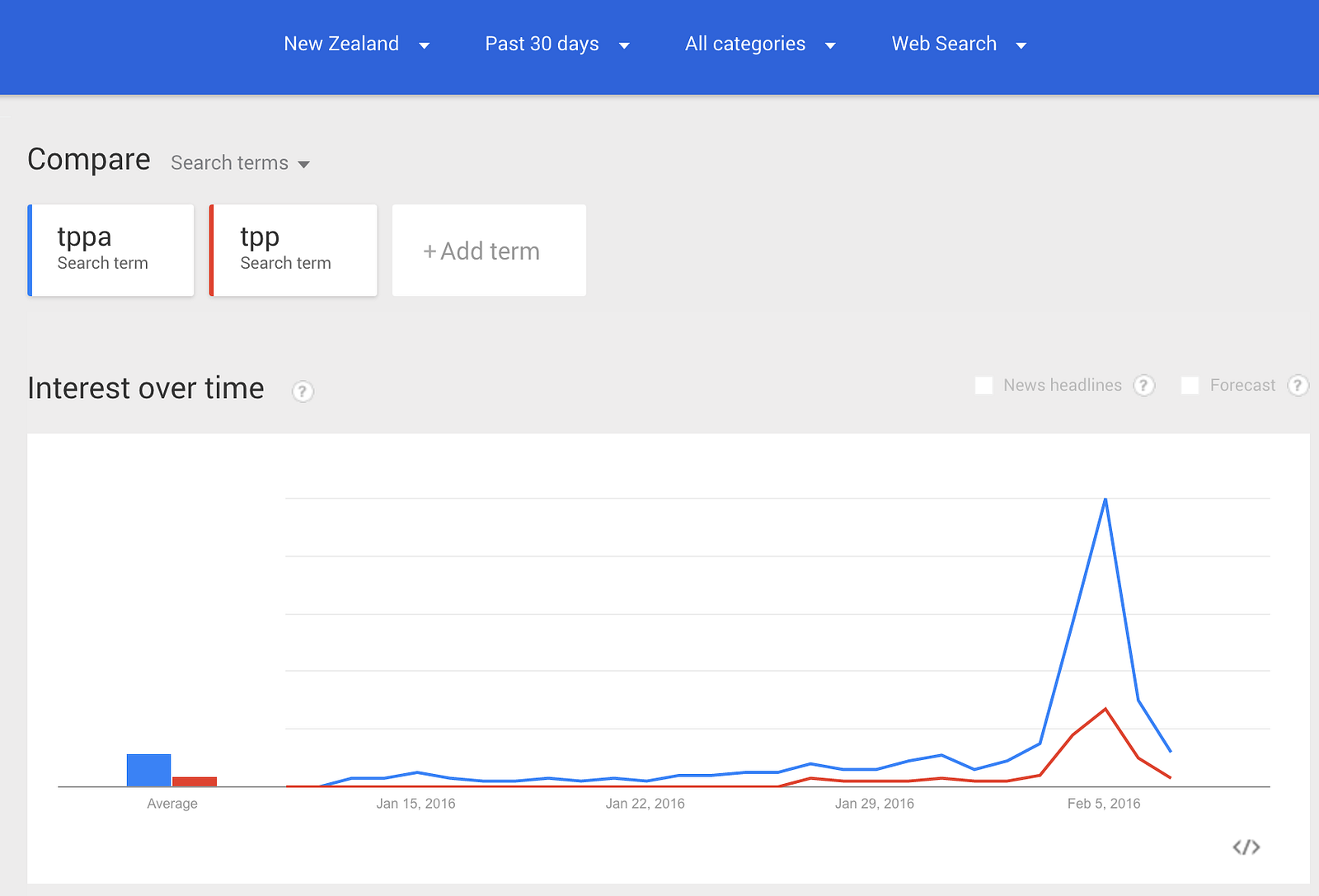
Task: Enable the News headlines checkbox
Action: (x=983, y=385)
